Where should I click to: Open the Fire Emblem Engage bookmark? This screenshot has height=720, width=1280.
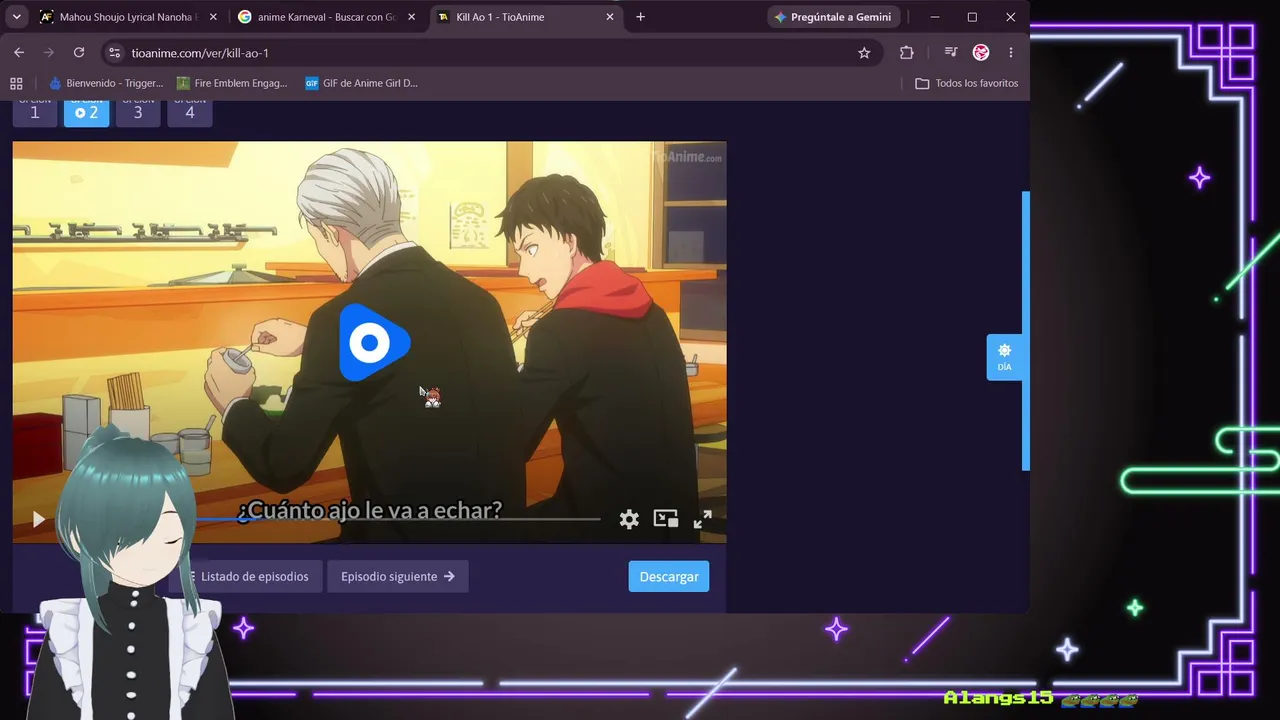tap(232, 83)
